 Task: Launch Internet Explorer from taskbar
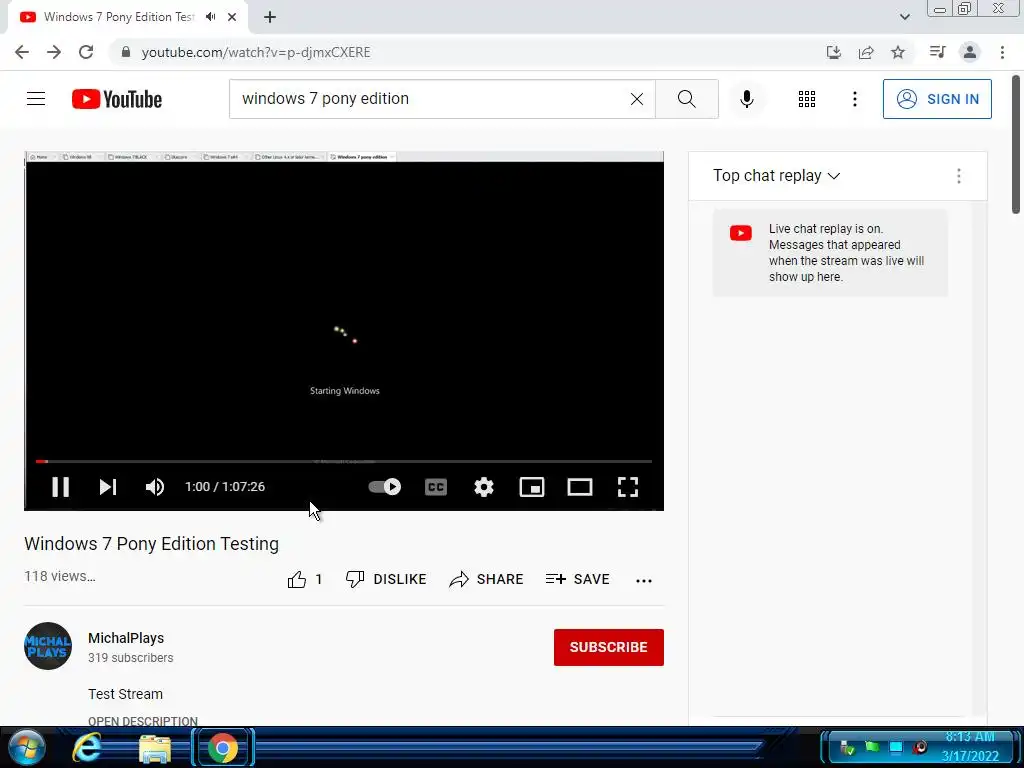point(87,748)
